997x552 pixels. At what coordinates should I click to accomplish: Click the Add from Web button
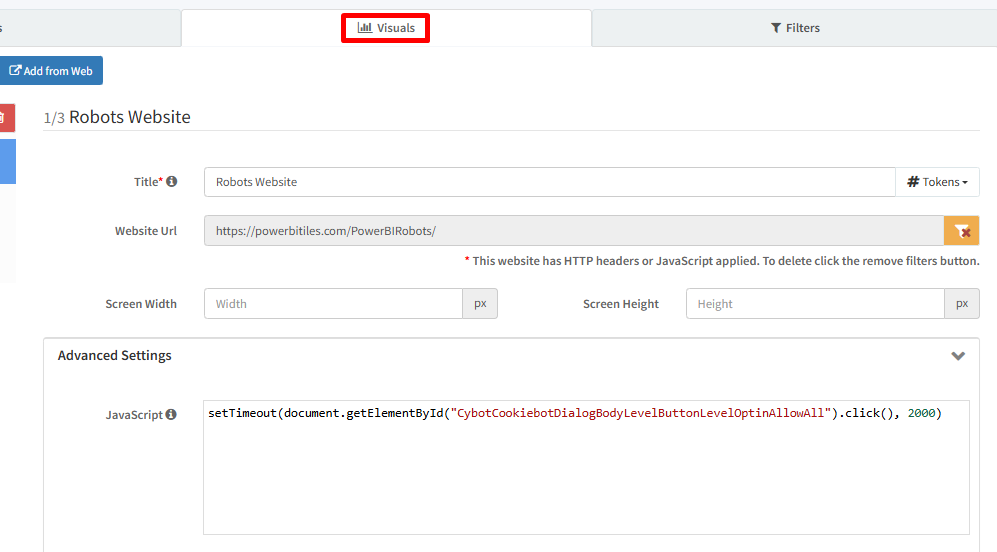point(51,71)
